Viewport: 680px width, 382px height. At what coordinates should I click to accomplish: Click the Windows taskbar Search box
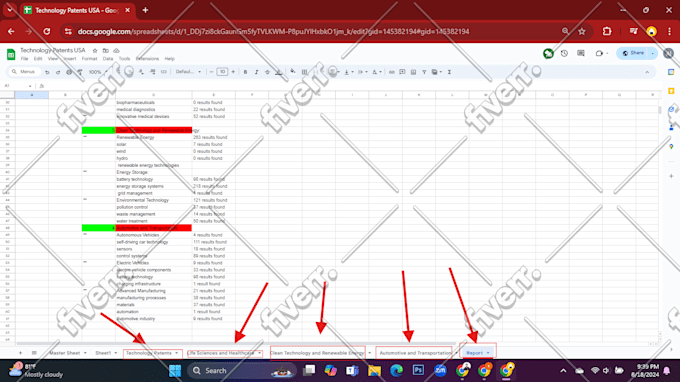click(x=243, y=371)
